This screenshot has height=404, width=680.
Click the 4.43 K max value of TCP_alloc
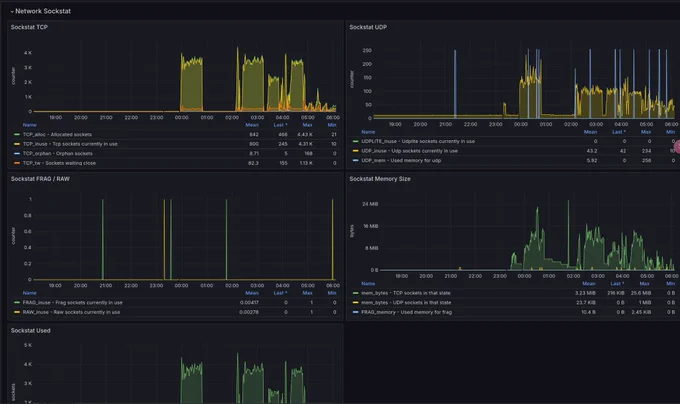click(x=305, y=134)
